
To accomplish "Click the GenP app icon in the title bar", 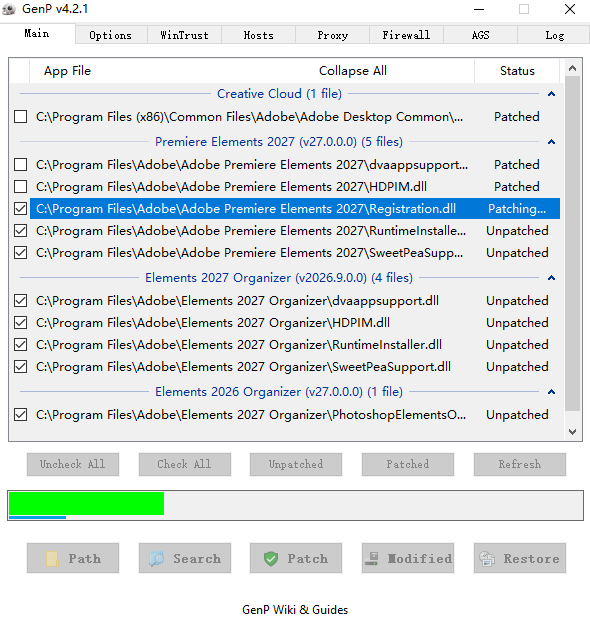I will [9, 9].
